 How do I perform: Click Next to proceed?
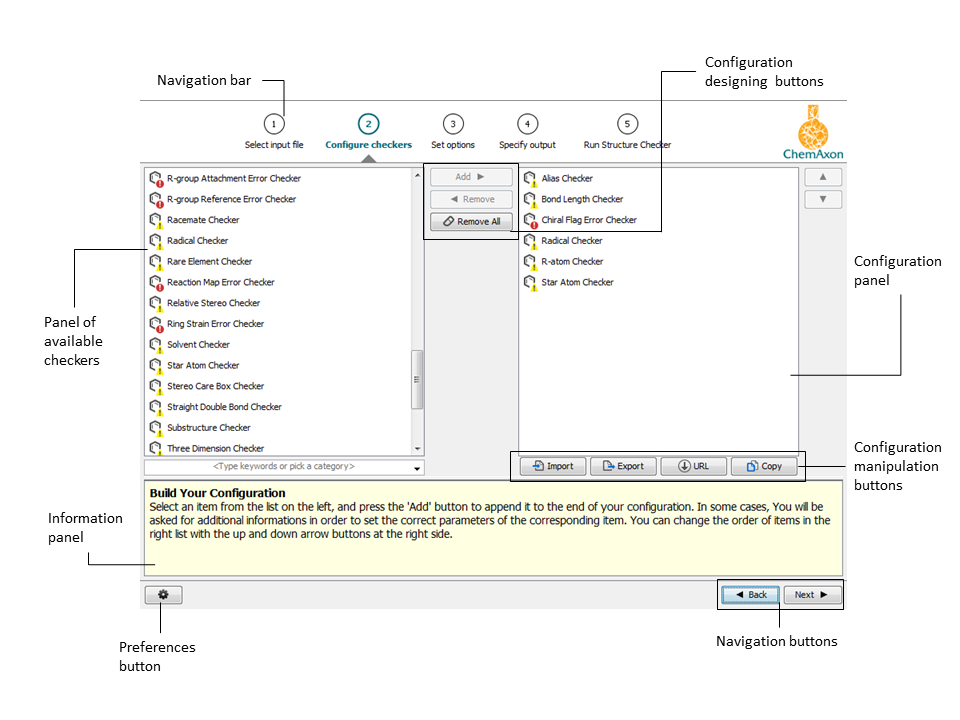812,594
